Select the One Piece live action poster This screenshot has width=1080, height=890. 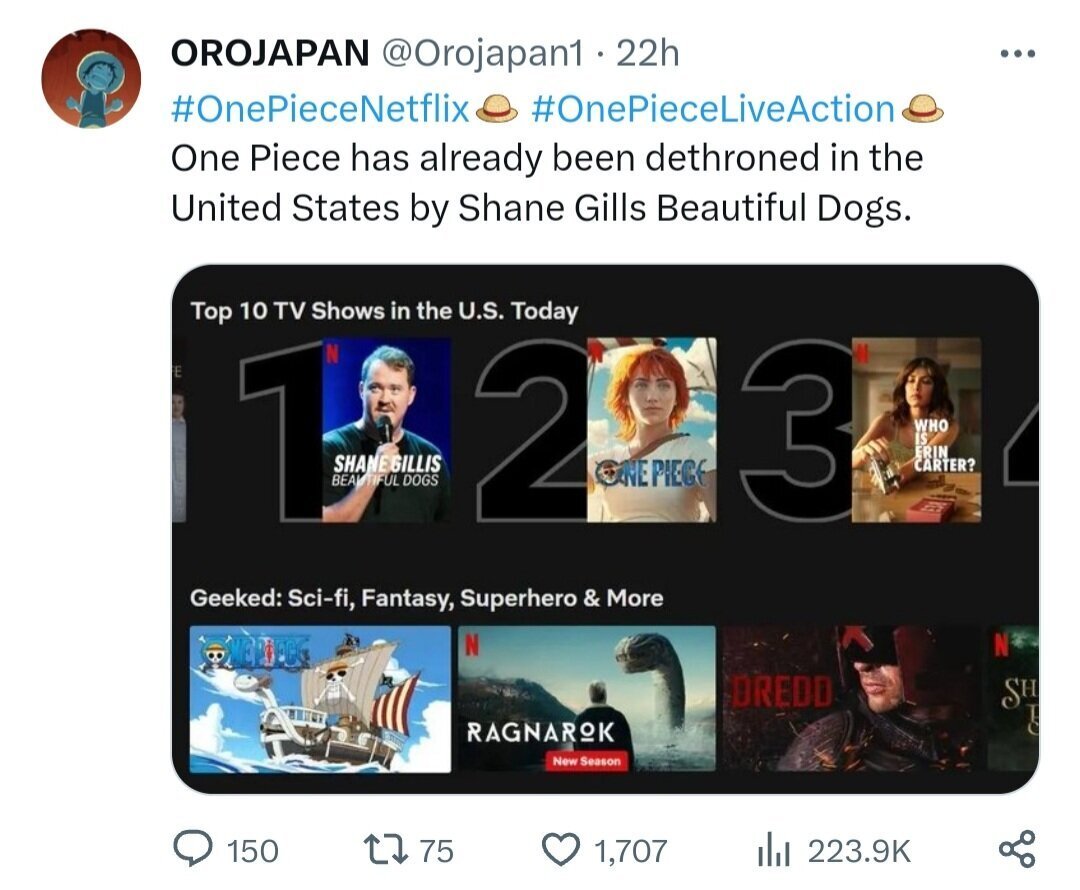tap(651, 430)
